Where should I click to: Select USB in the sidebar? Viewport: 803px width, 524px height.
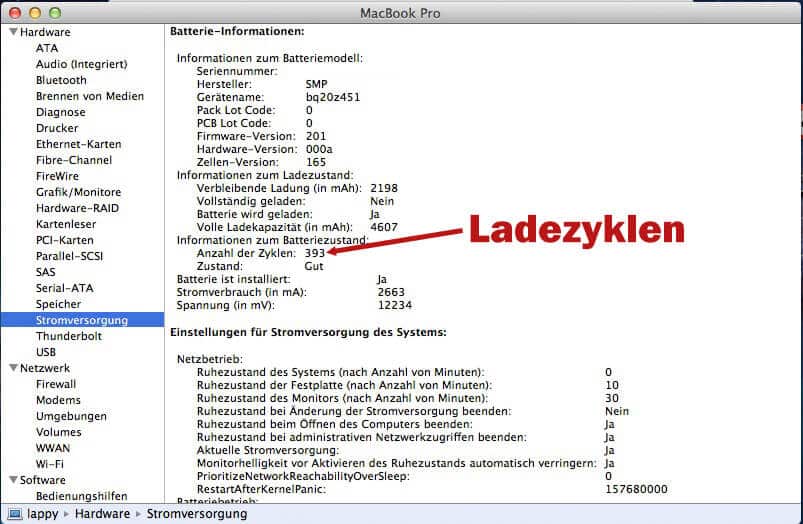[46, 352]
